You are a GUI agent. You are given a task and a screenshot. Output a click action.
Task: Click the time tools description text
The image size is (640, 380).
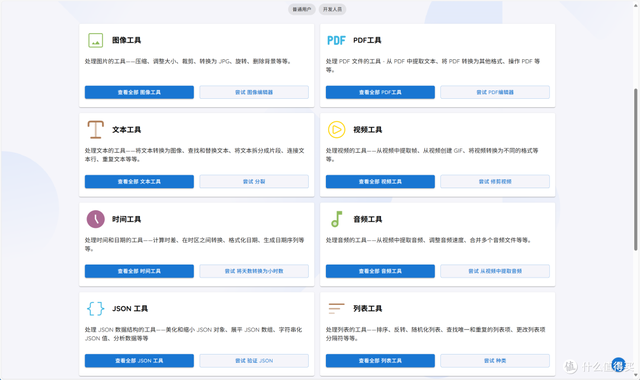[195, 244]
